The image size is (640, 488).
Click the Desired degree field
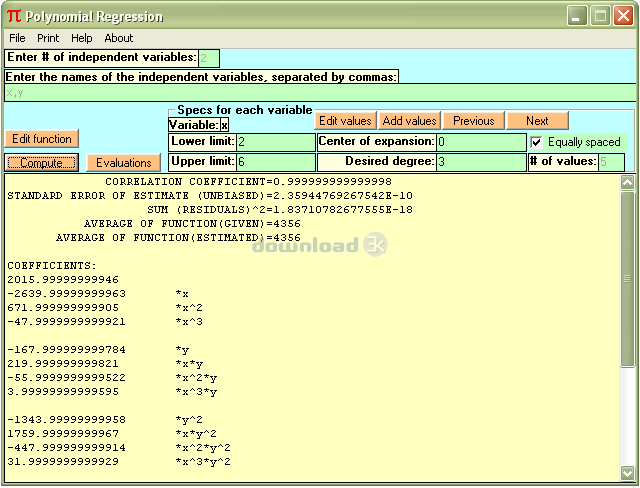481,162
